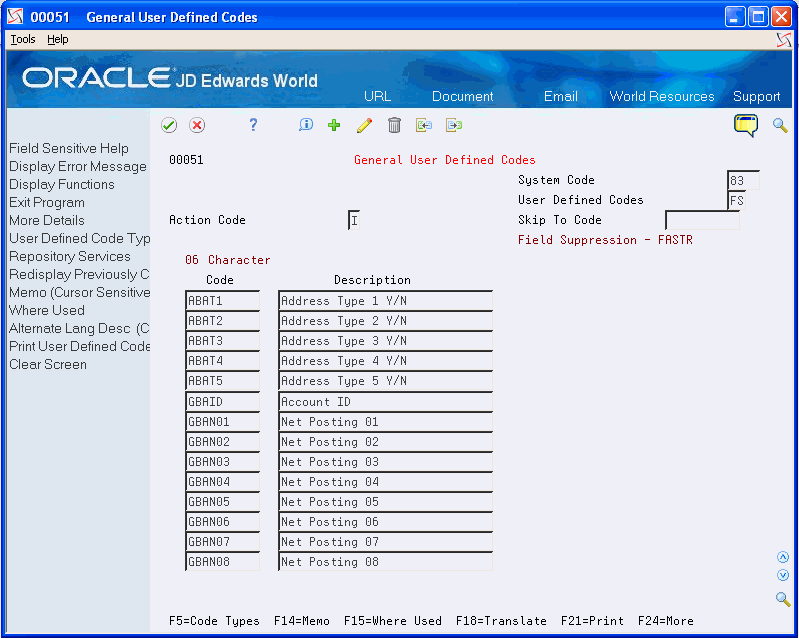Open the URL link in banner
The height and width of the screenshot is (638, 799).
coord(377,96)
